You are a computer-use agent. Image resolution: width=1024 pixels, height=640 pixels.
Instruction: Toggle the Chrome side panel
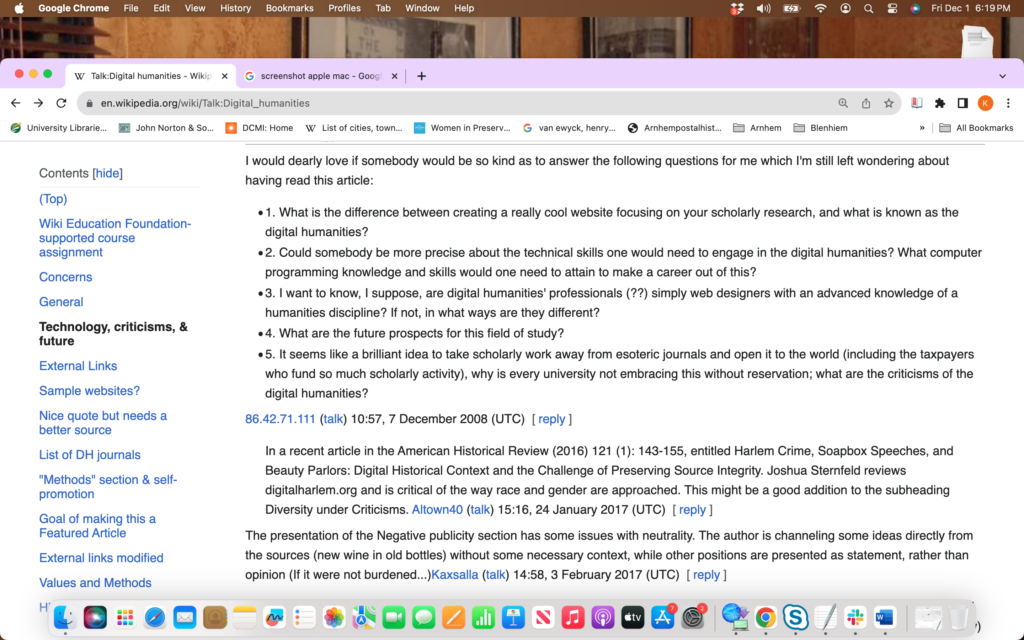click(x=963, y=103)
